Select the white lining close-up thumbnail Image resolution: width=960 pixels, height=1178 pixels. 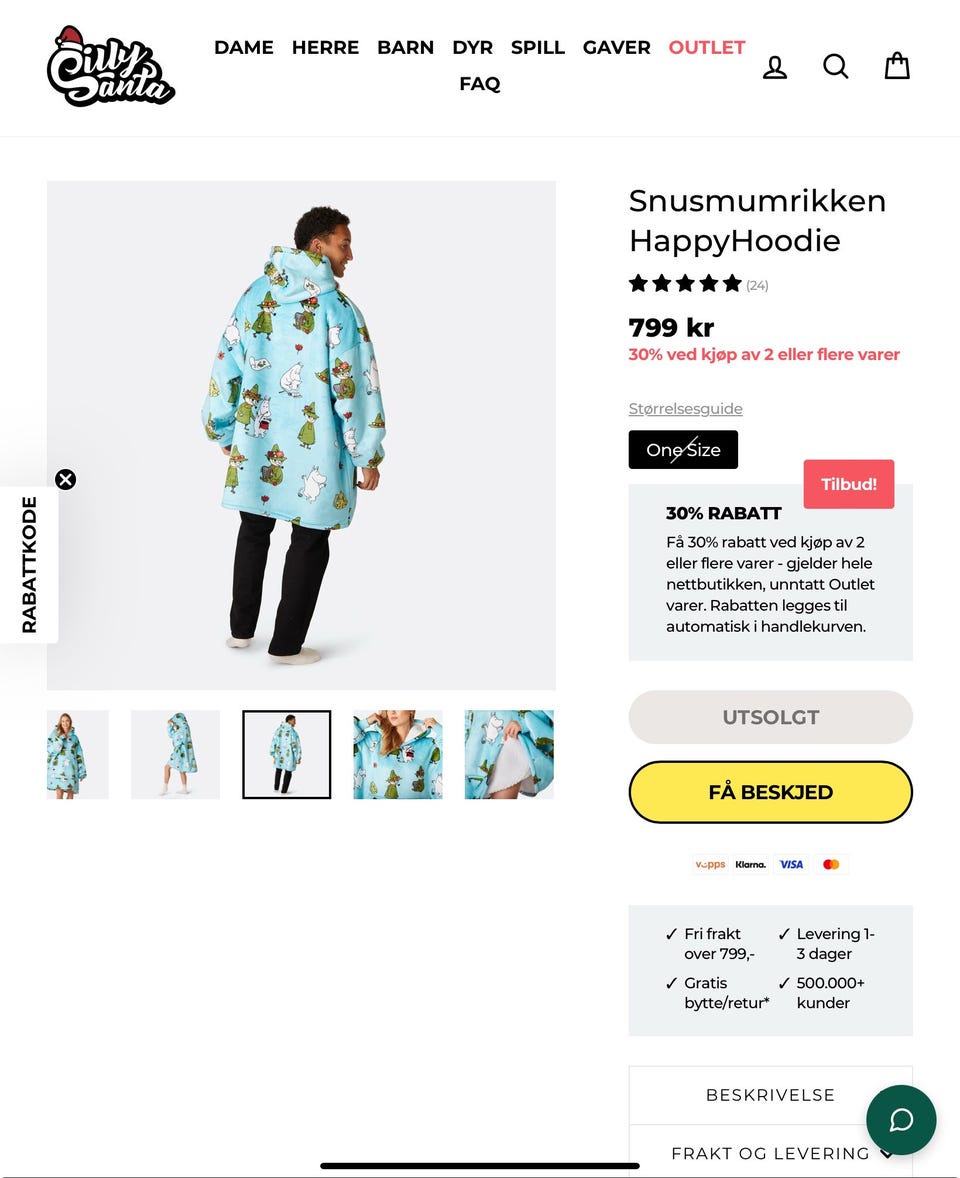[509, 754]
